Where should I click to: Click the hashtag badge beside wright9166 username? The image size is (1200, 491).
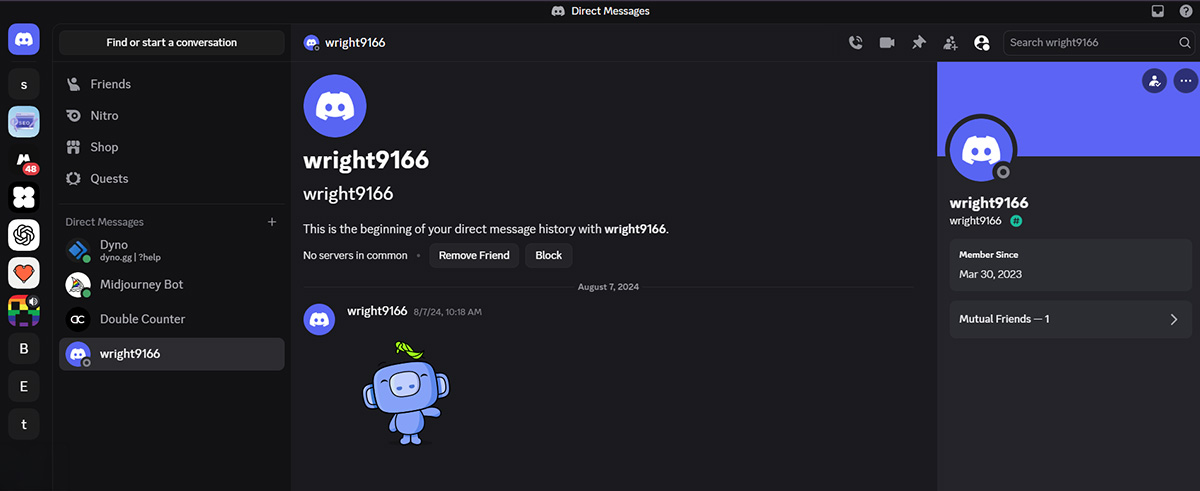[x=1016, y=221]
